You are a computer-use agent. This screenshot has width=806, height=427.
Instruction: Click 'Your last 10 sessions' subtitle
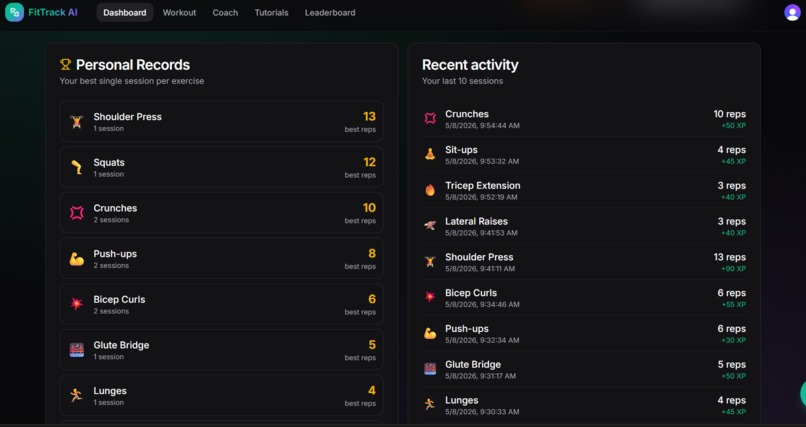pos(462,81)
